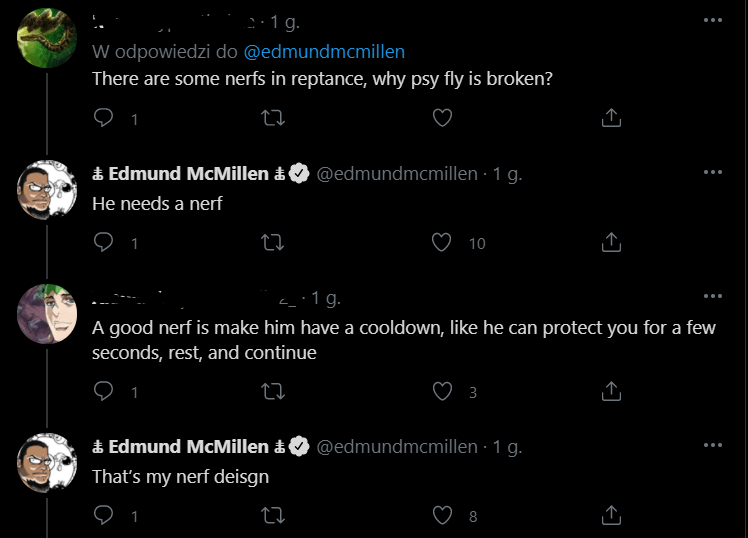The height and width of the screenshot is (538, 748).
Task: Like the psy fly question tweet
Action: pos(442,118)
